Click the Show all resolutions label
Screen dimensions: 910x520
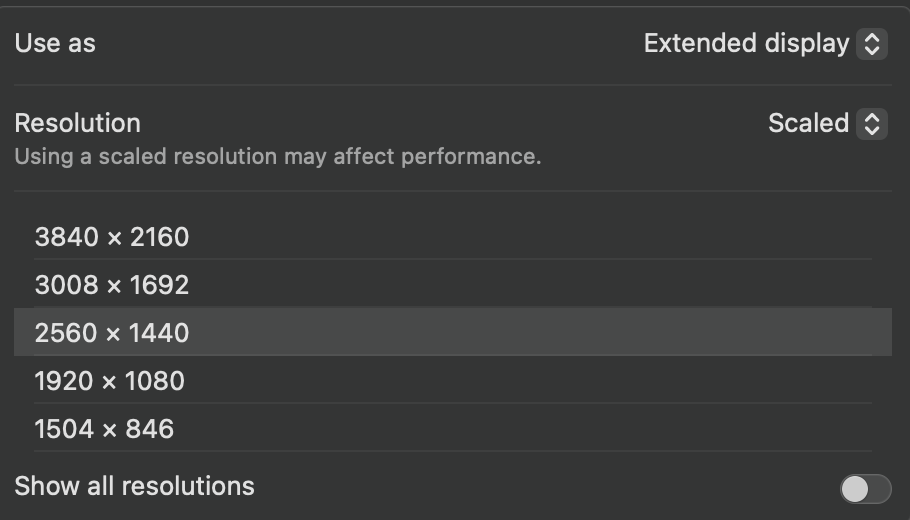tap(135, 487)
